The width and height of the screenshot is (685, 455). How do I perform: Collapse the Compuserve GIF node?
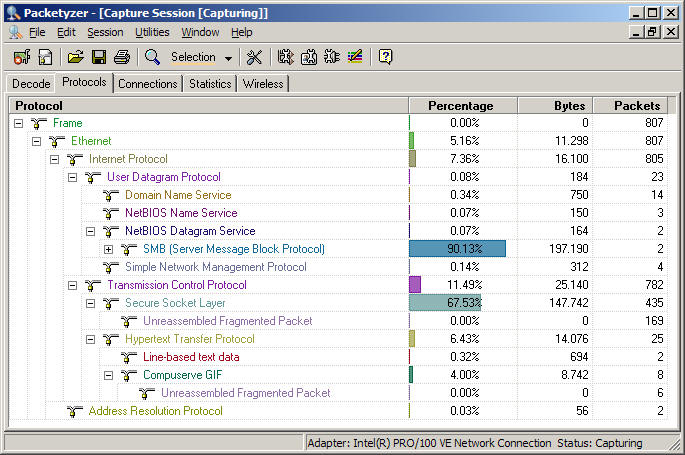pos(109,375)
